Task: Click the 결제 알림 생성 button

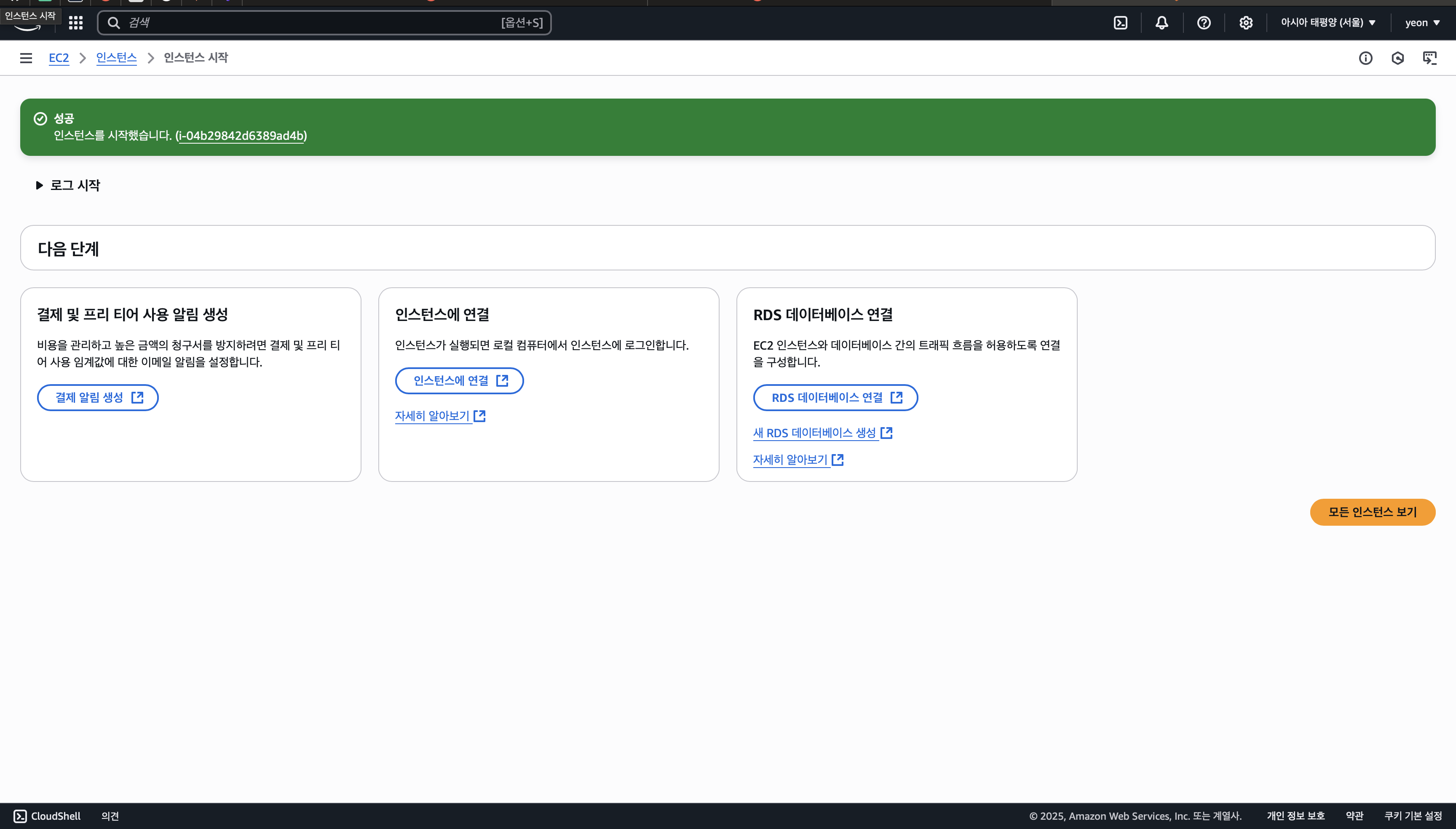Action: tap(98, 397)
